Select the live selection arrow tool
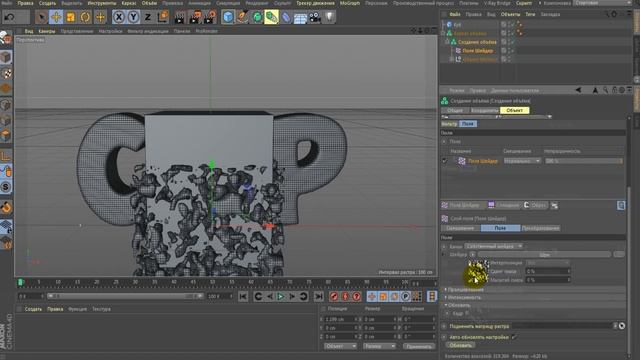The width and height of the screenshot is (640, 360). point(41,17)
